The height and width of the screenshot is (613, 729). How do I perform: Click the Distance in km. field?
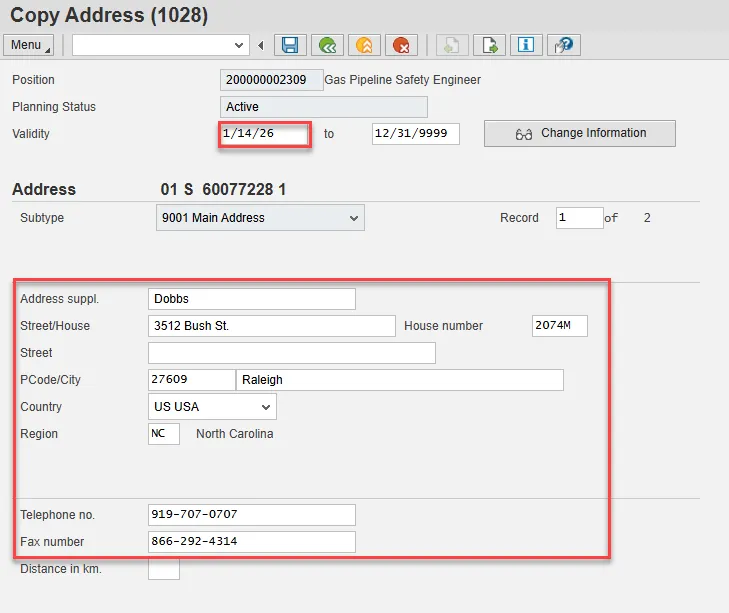(x=164, y=569)
